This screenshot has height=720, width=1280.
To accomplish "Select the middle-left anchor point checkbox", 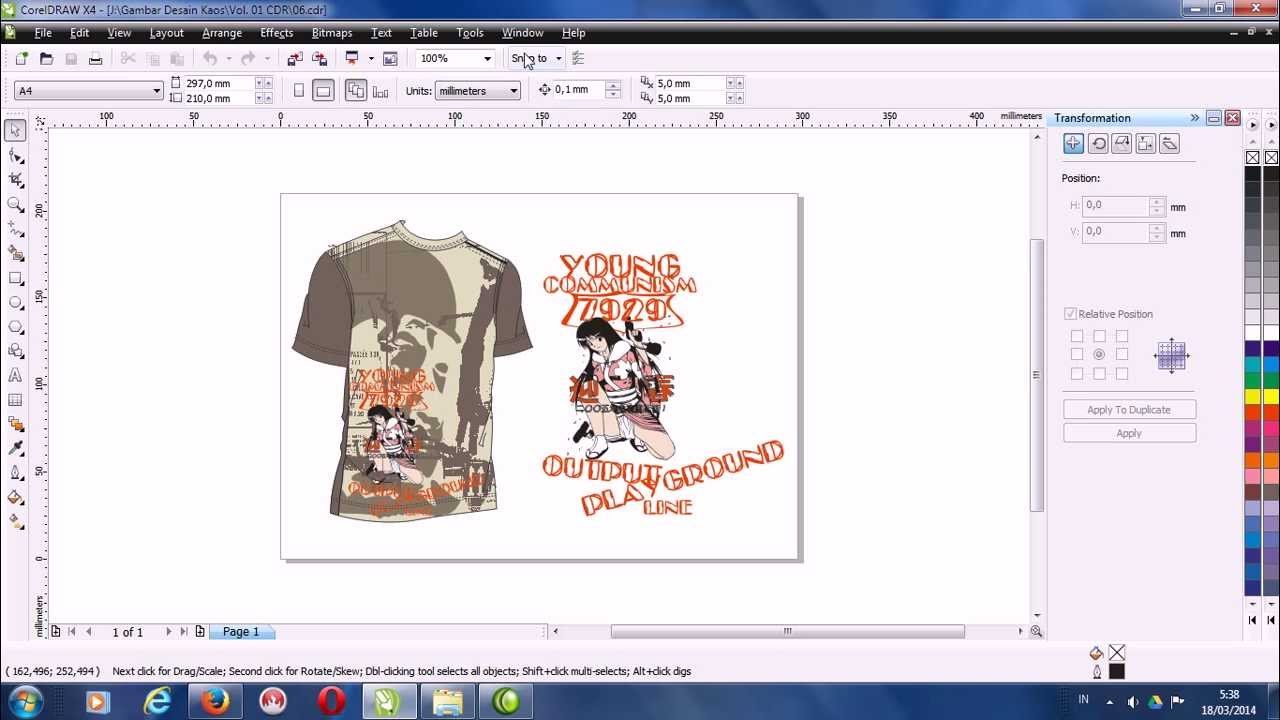I will point(1077,355).
